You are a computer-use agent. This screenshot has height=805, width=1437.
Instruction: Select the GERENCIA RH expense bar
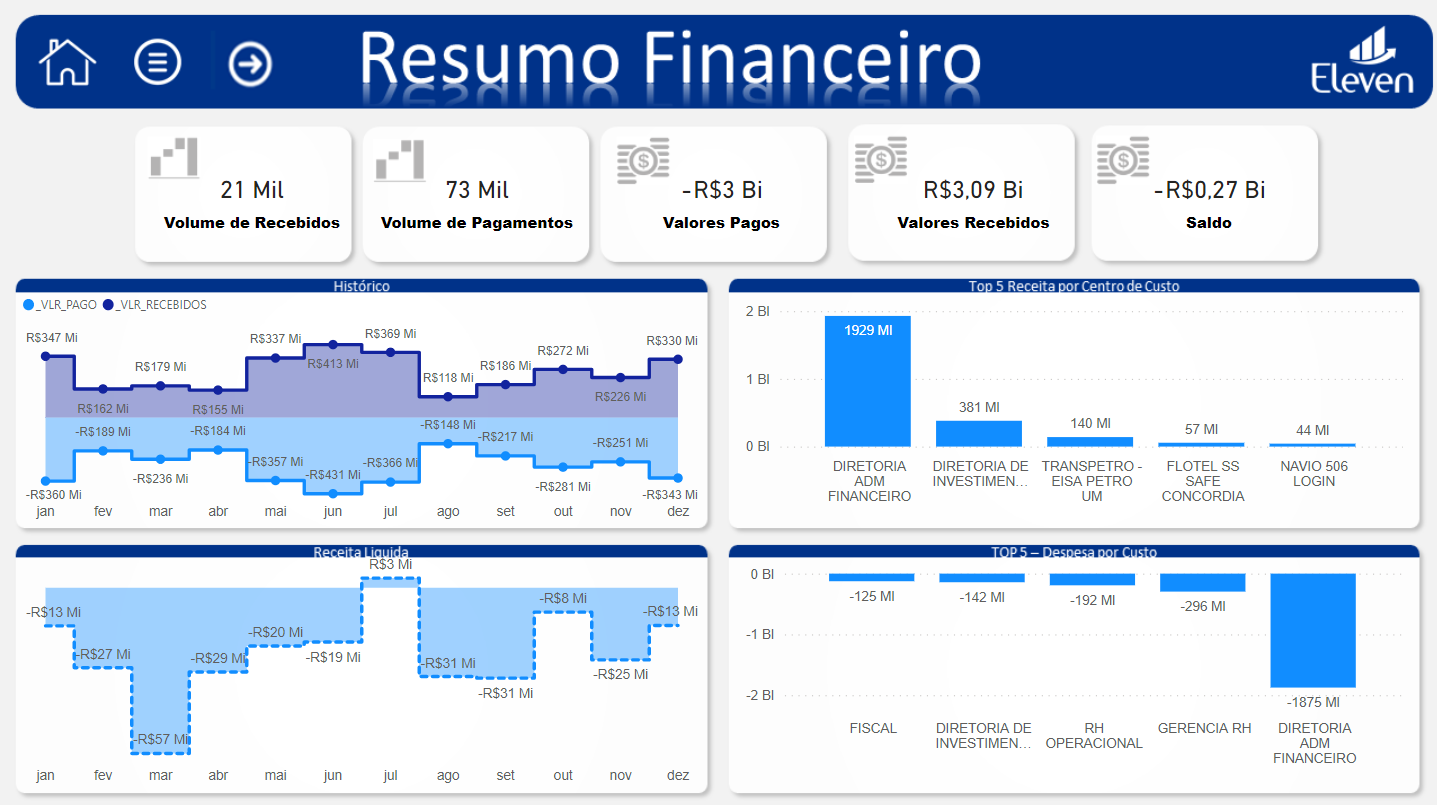(x=1202, y=583)
